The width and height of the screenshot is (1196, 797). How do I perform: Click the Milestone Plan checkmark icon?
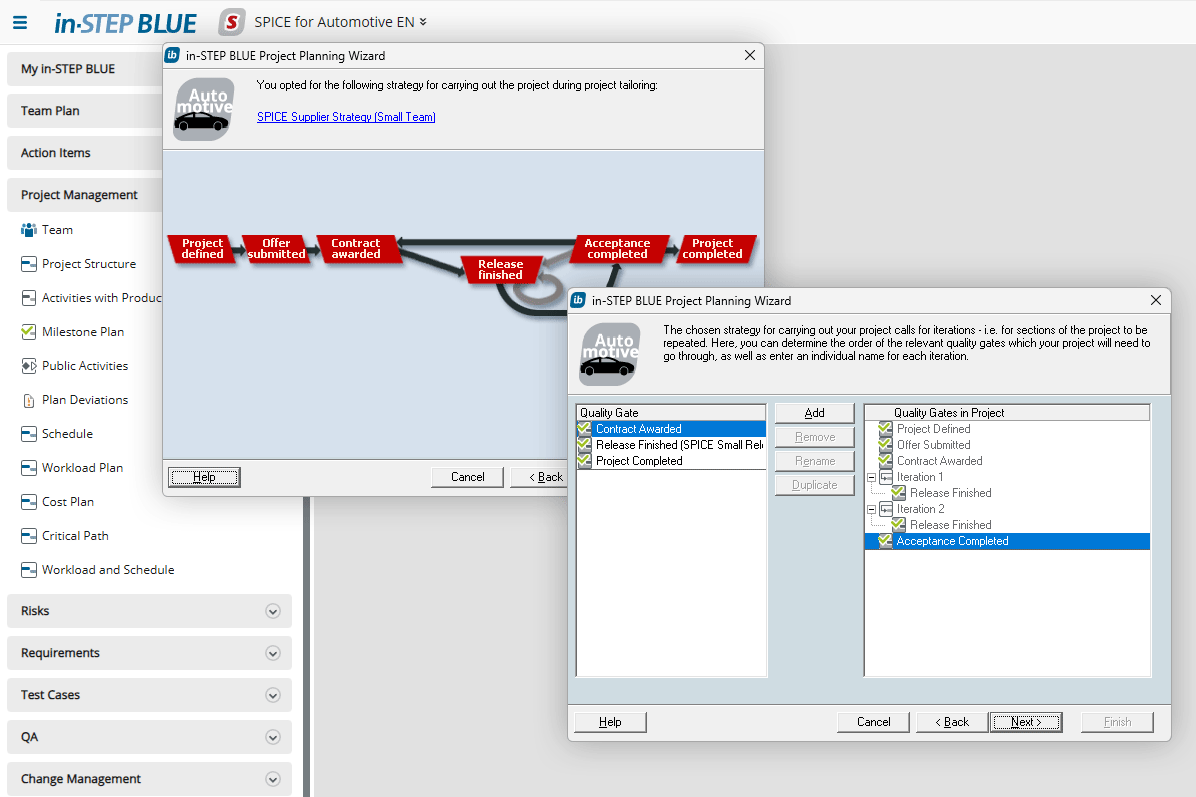28,332
